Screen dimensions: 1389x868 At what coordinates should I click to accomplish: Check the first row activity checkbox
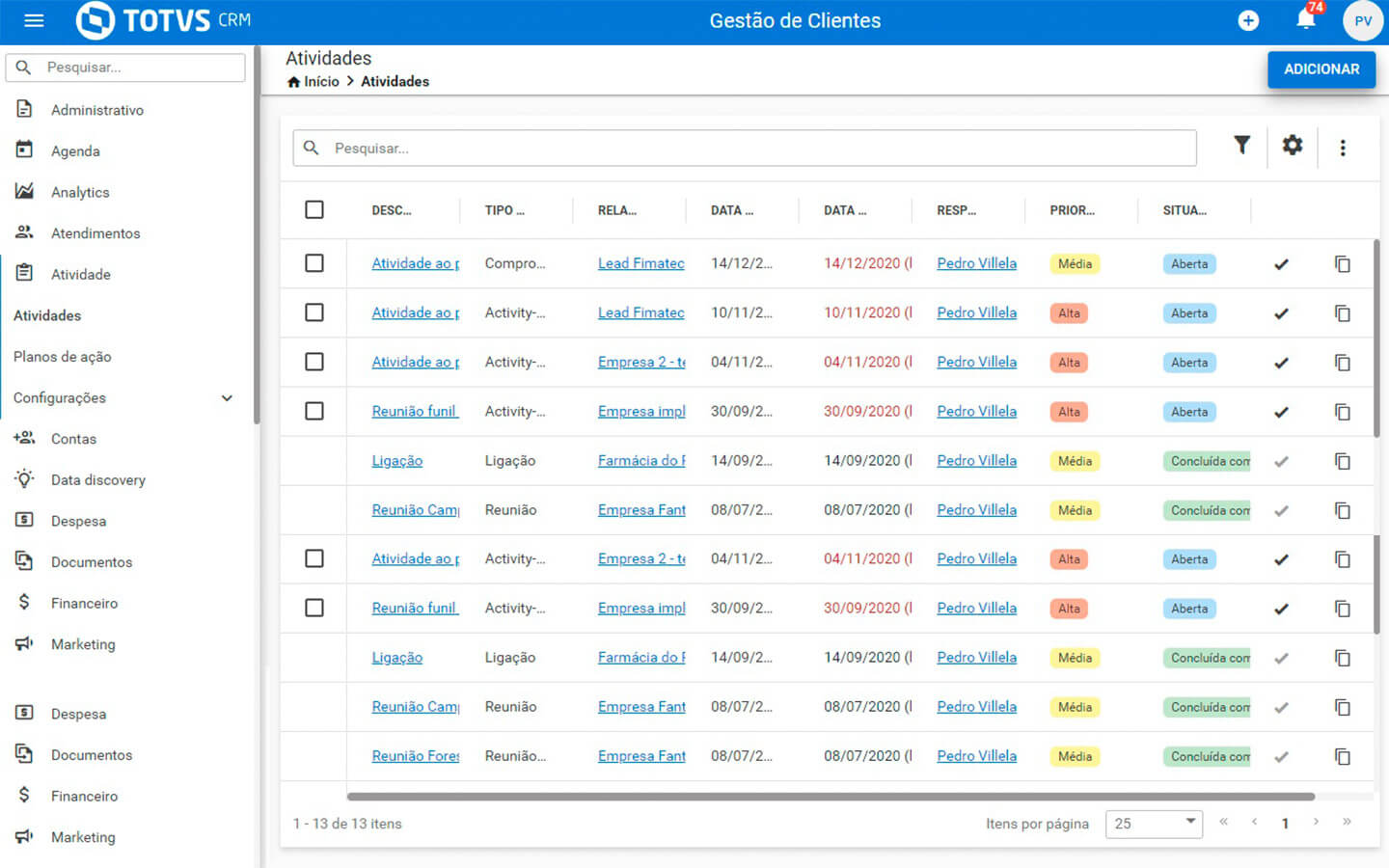coord(314,263)
